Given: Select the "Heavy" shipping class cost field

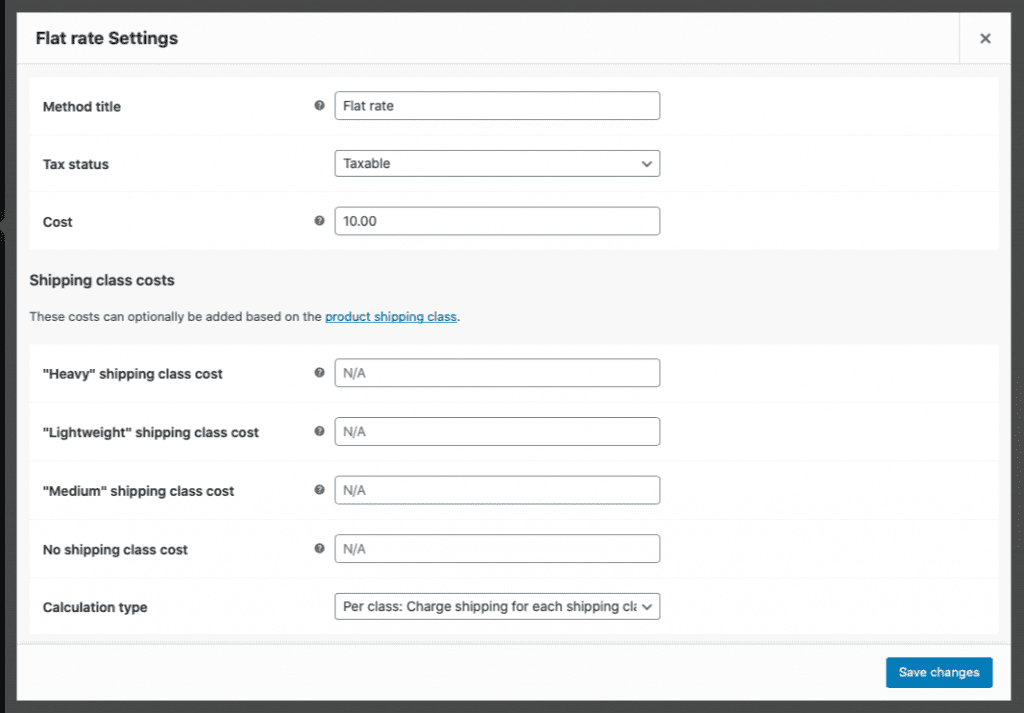Looking at the screenshot, I should coord(497,373).
